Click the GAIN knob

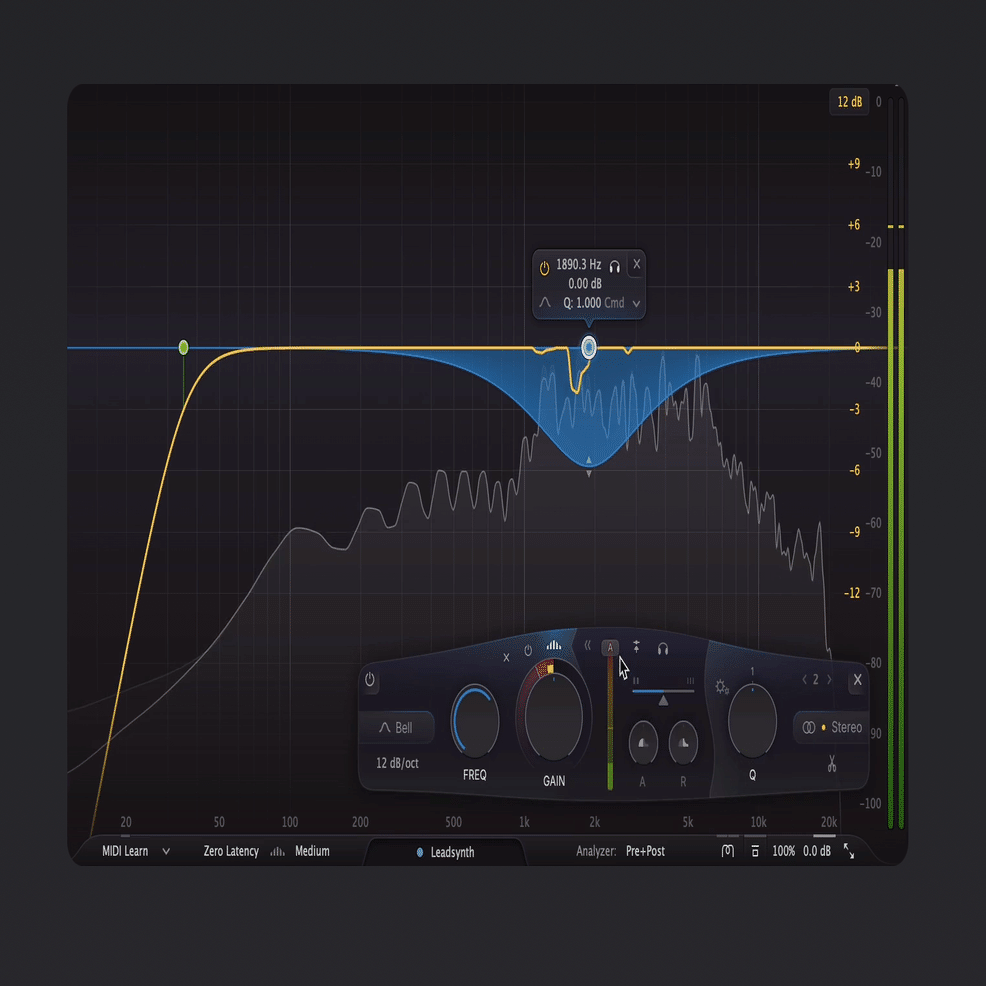click(554, 718)
